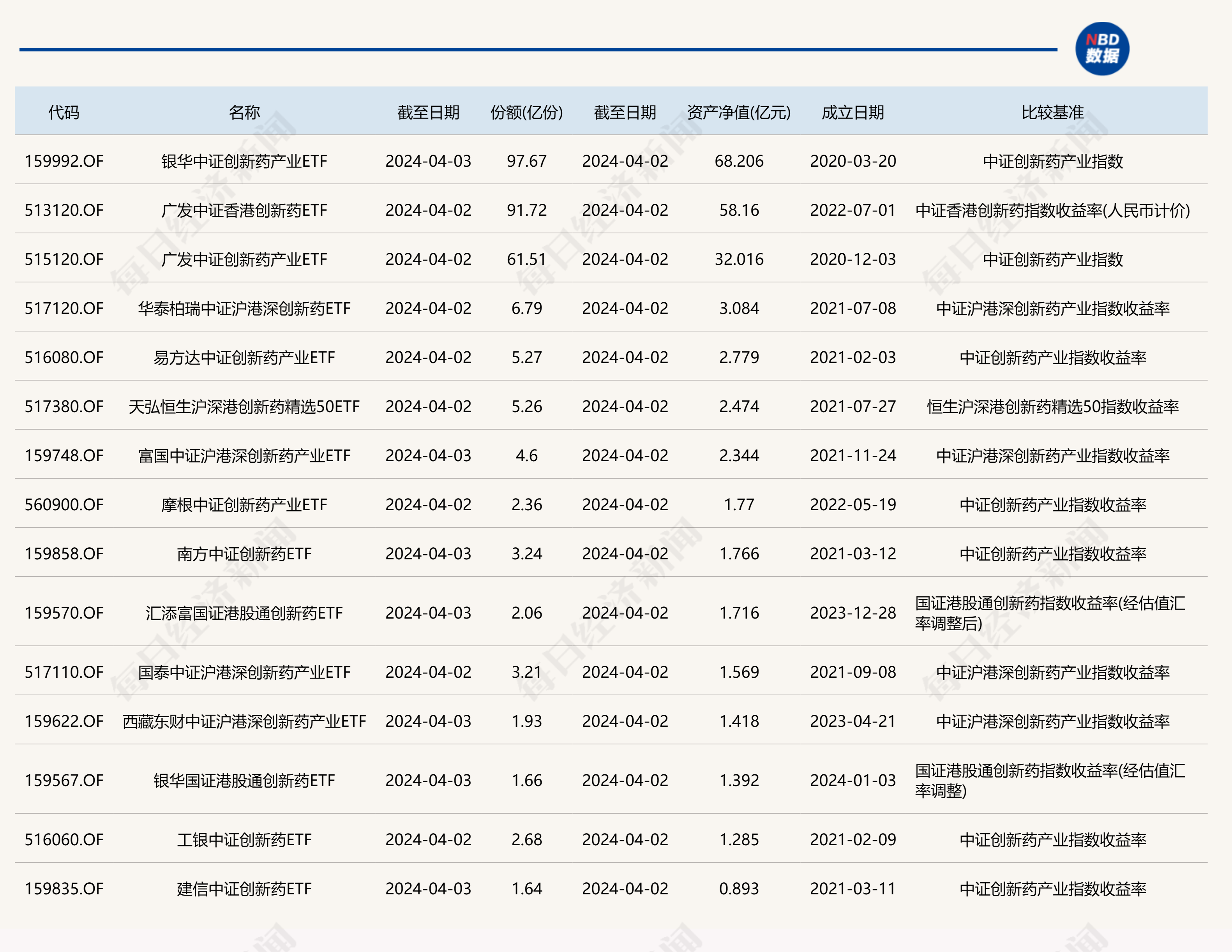1232x952 pixels.
Task: Click net asset value 0.893
Action: (739, 889)
